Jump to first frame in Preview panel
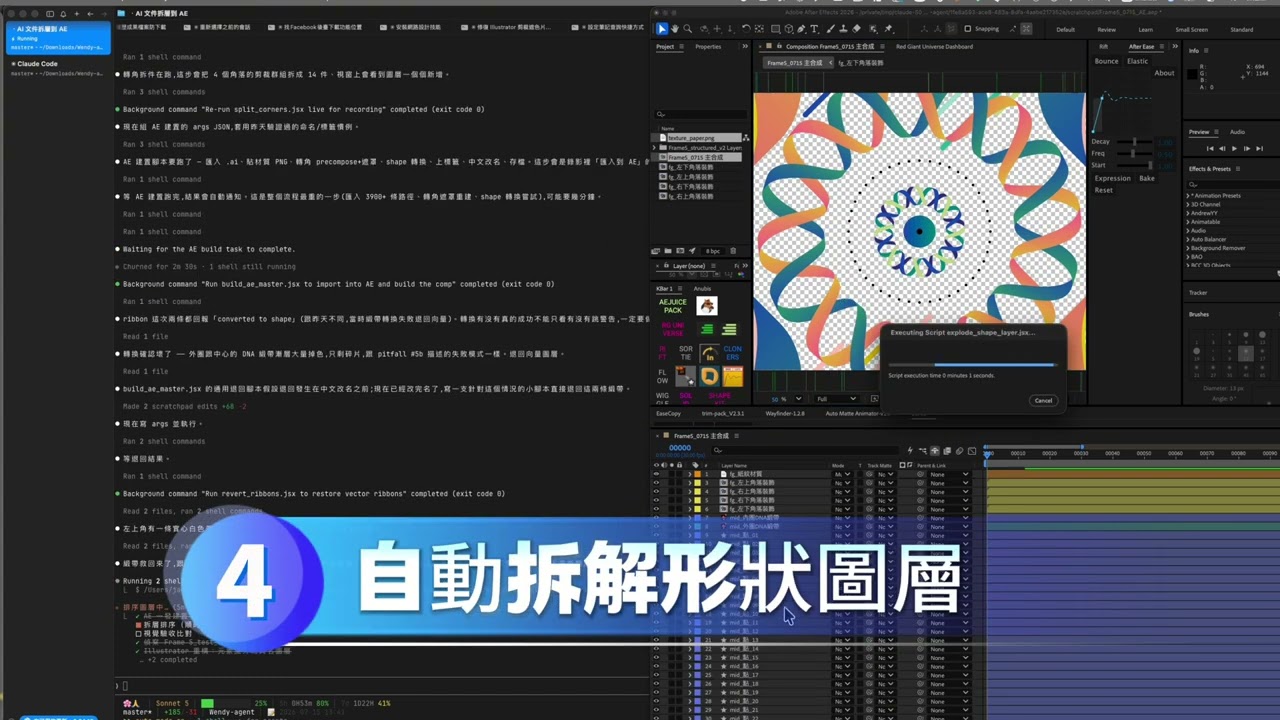The image size is (1280, 720). (1210, 148)
